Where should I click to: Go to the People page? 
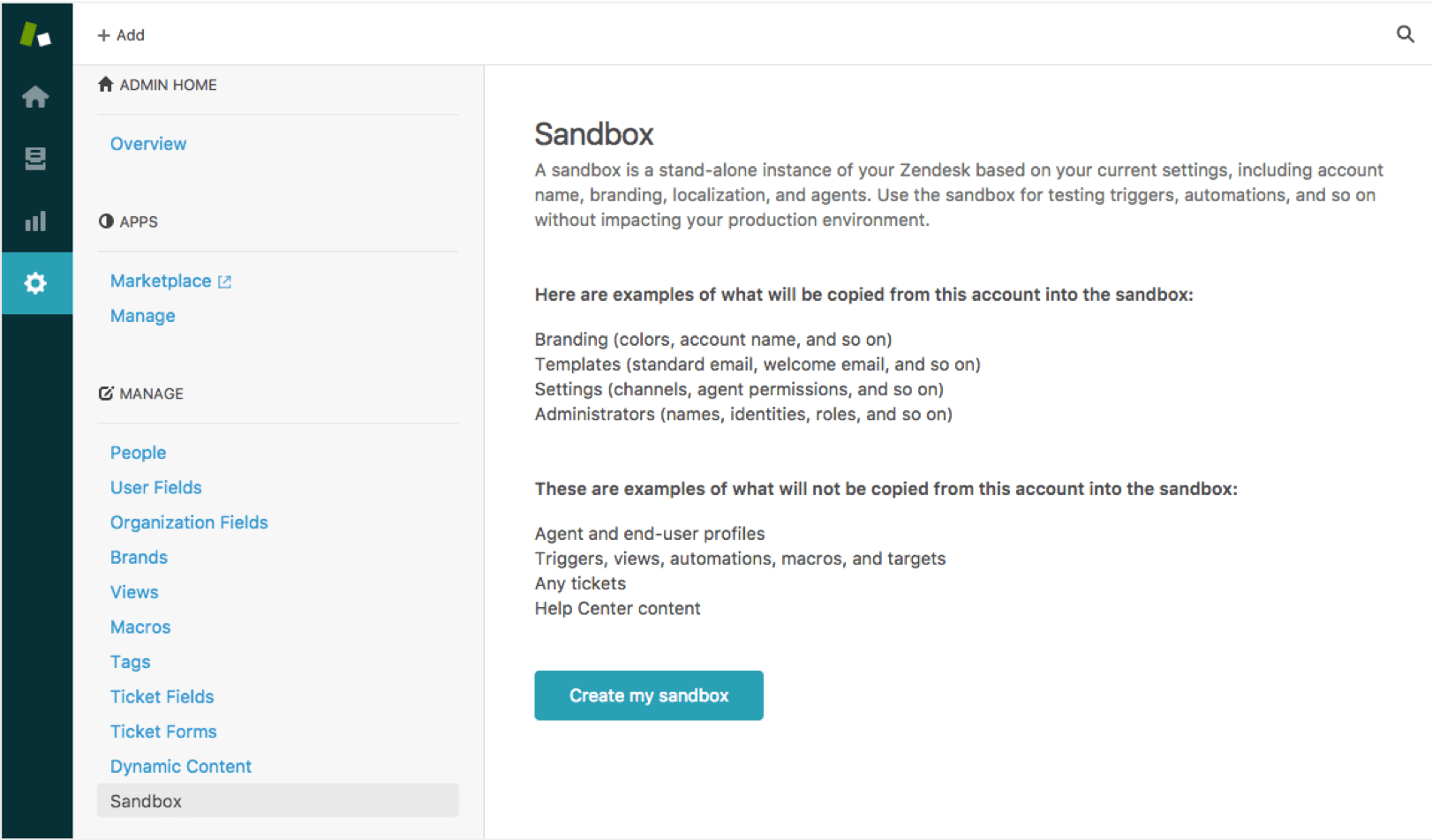pos(138,453)
